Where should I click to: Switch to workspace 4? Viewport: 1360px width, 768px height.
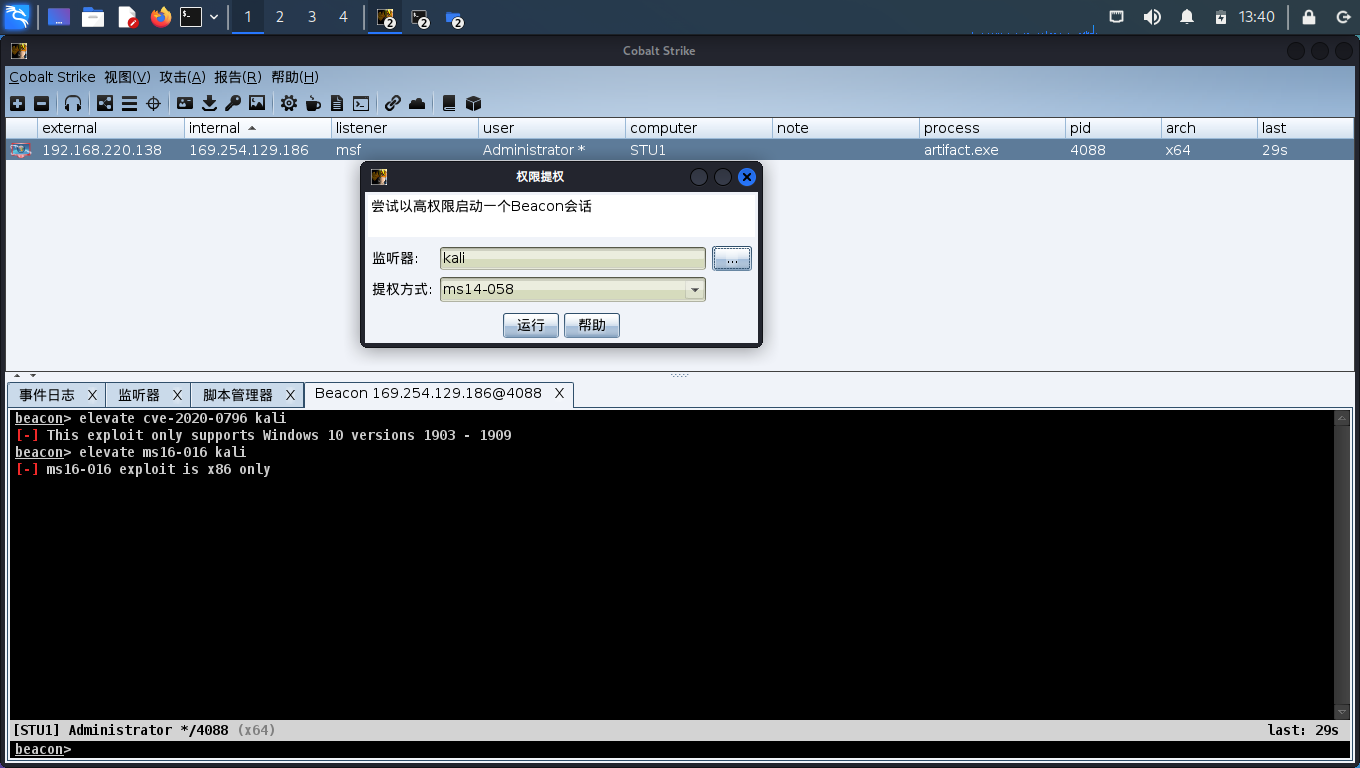click(x=344, y=17)
